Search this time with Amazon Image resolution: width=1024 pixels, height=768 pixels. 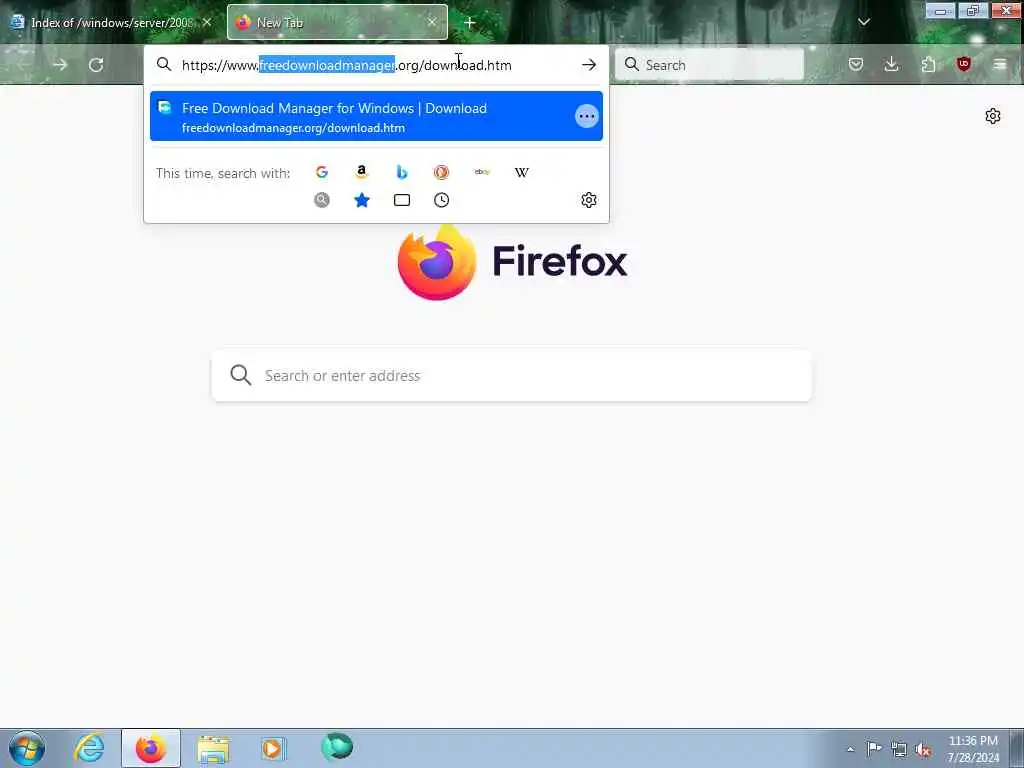[362, 172]
